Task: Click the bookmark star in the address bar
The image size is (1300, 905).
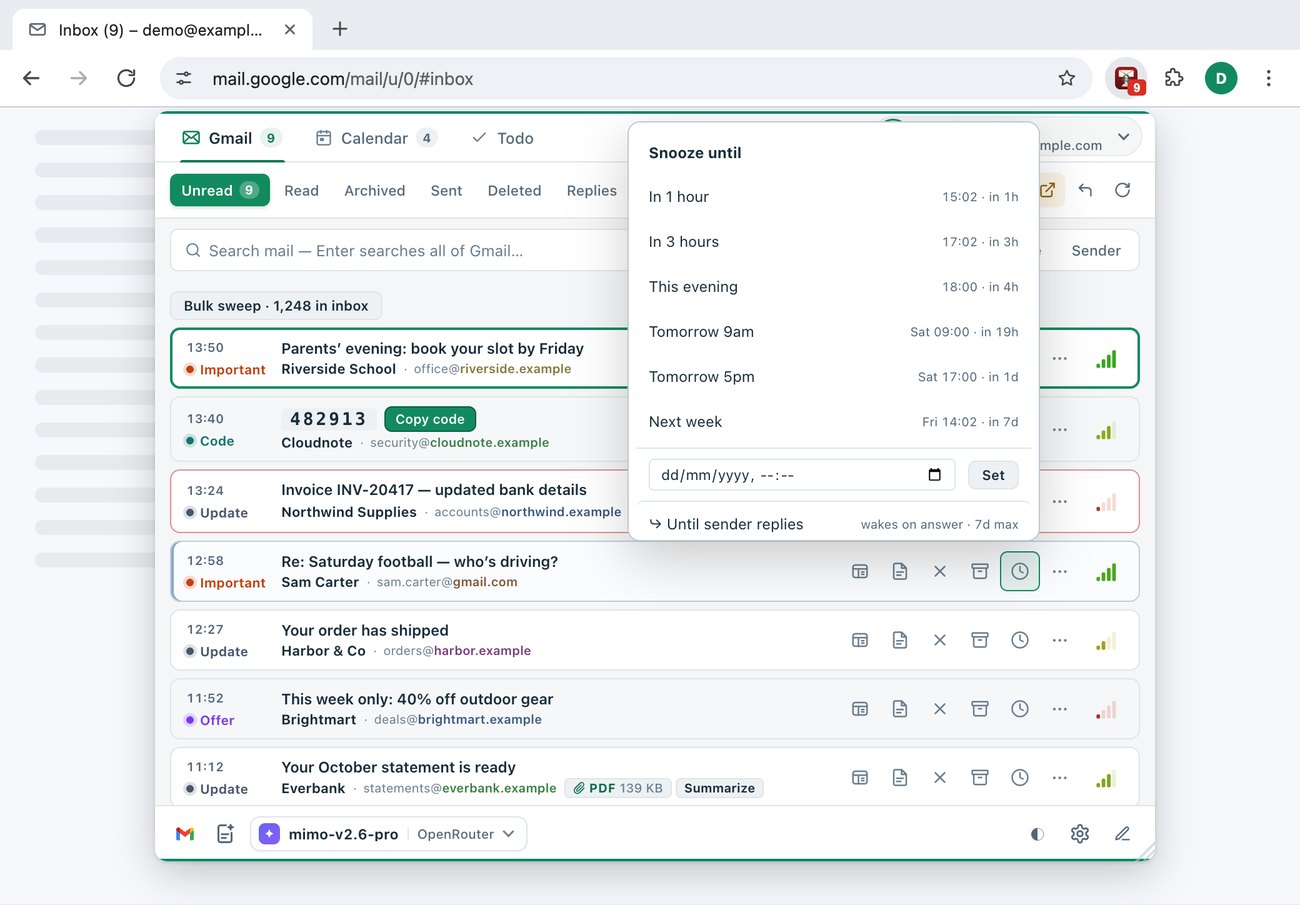Action: 1067,78
